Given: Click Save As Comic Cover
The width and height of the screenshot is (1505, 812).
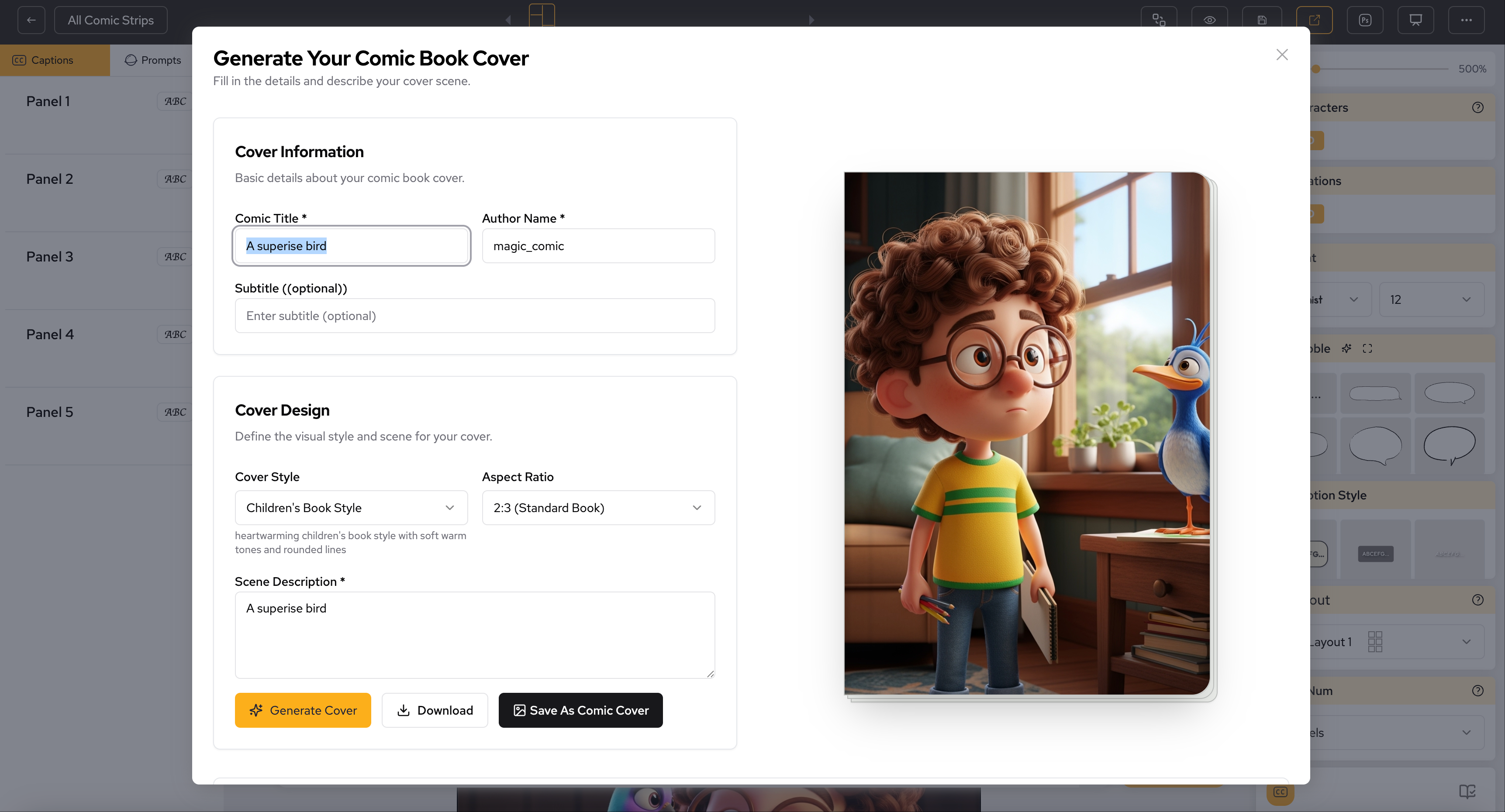Looking at the screenshot, I should click(580, 710).
